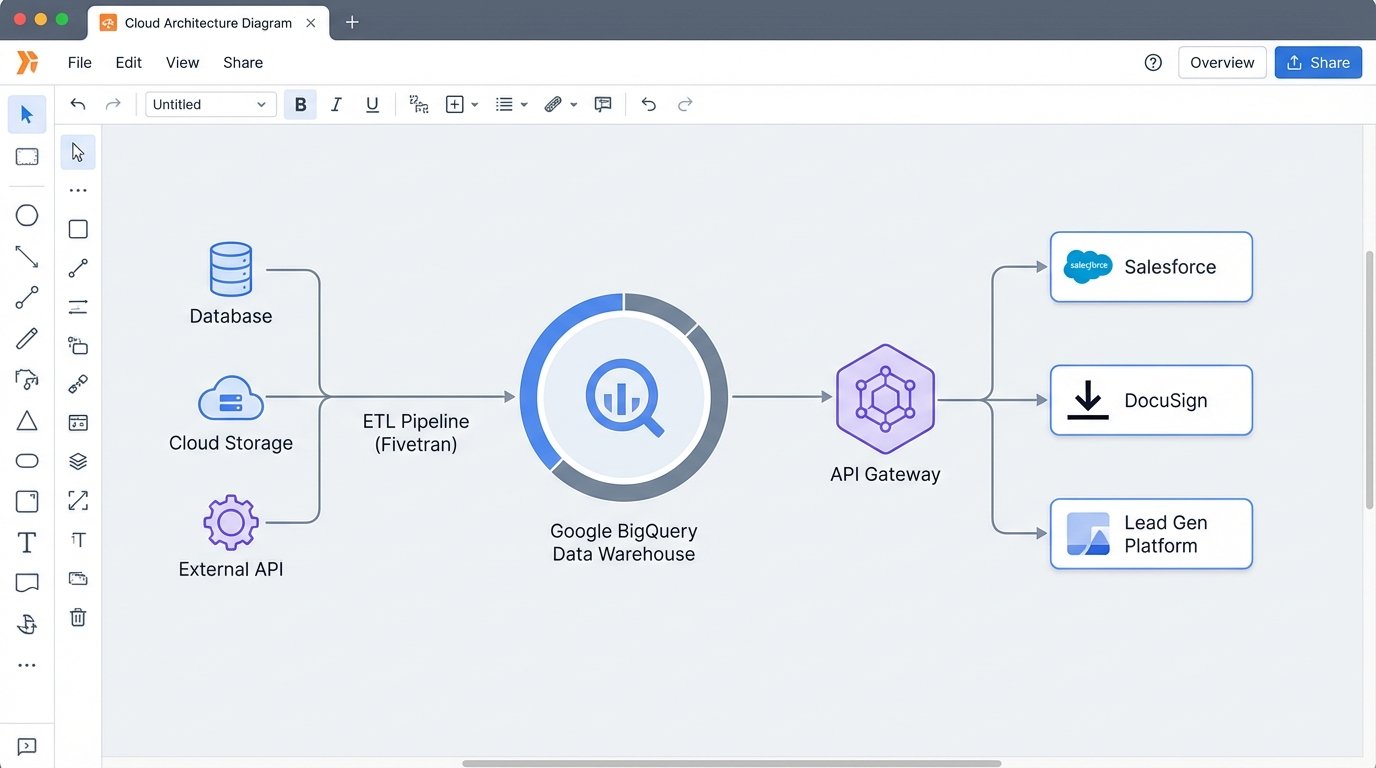Select the Pencil drawing tool
Screen dimensions: 1376x768
tap(27, 338)
